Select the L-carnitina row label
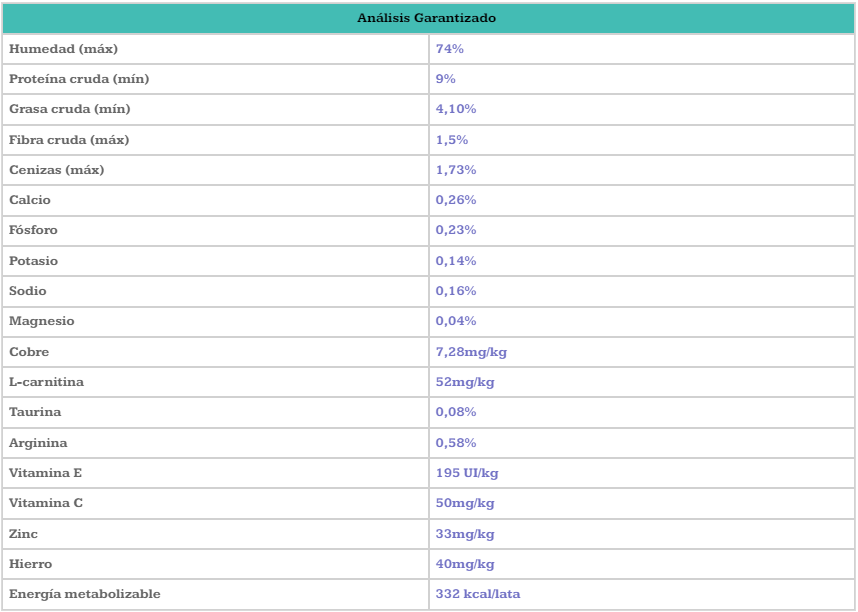The width and height of the screenshot is (858, 612). 47,382
